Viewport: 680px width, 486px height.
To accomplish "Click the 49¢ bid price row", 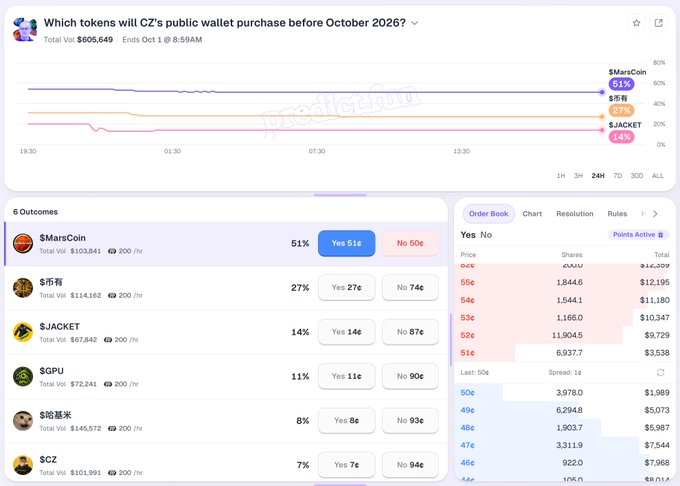I will 565,410.
